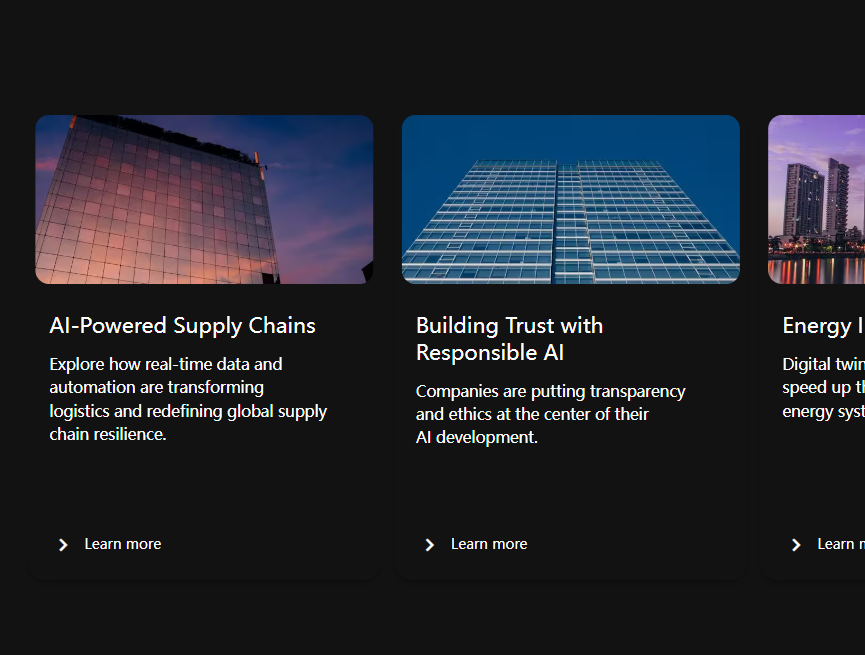Click the AI-Powered Supply Chains heading

click(183, 326)
